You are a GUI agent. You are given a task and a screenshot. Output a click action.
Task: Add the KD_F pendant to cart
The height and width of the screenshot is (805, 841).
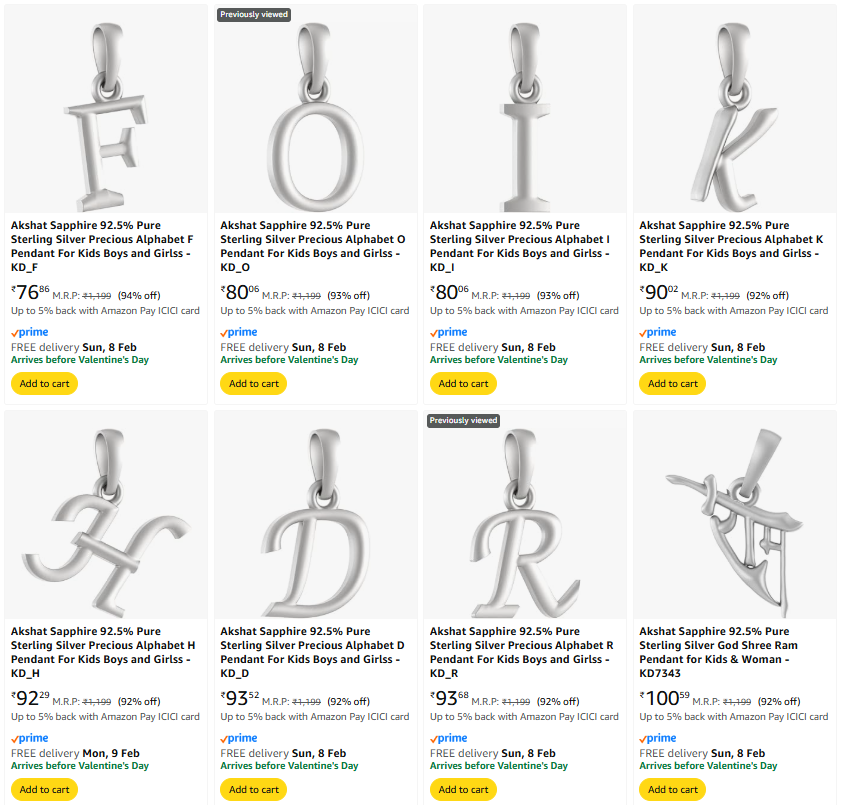pos(44,383)
